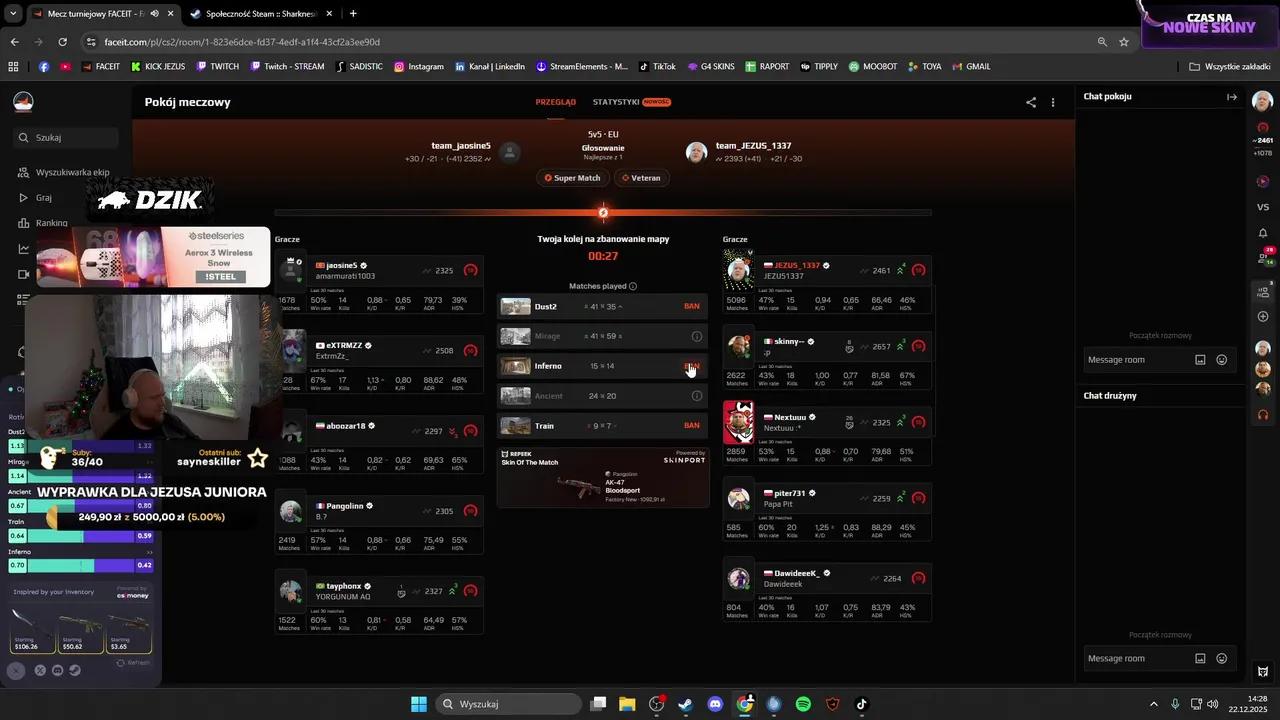Switch to the STATYSTYKI tab

pos(631,102)
